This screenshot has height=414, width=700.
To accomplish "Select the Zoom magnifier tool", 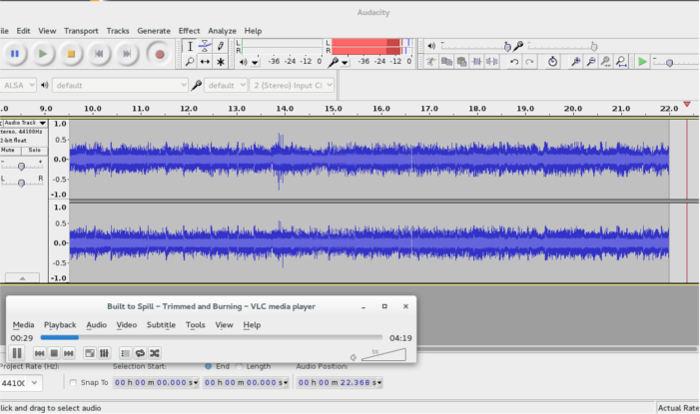I will 190,62.
